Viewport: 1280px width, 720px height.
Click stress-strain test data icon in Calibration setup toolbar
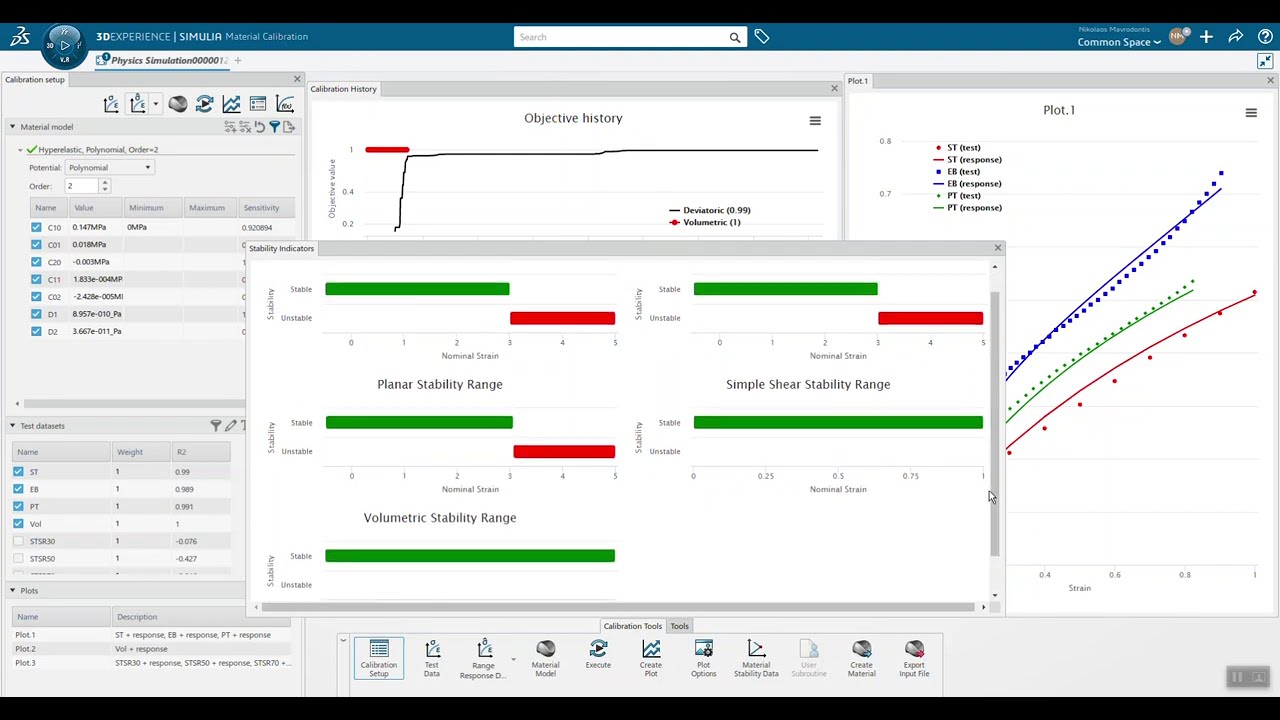click(111, 104)
